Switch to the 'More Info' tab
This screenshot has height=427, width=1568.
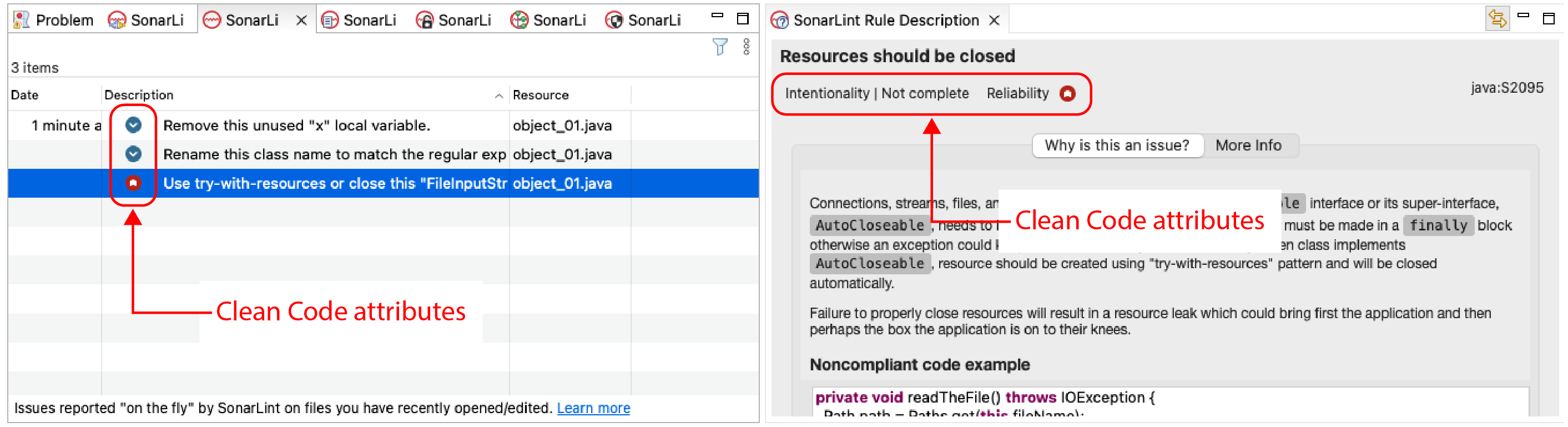(x=1248, y=145)
